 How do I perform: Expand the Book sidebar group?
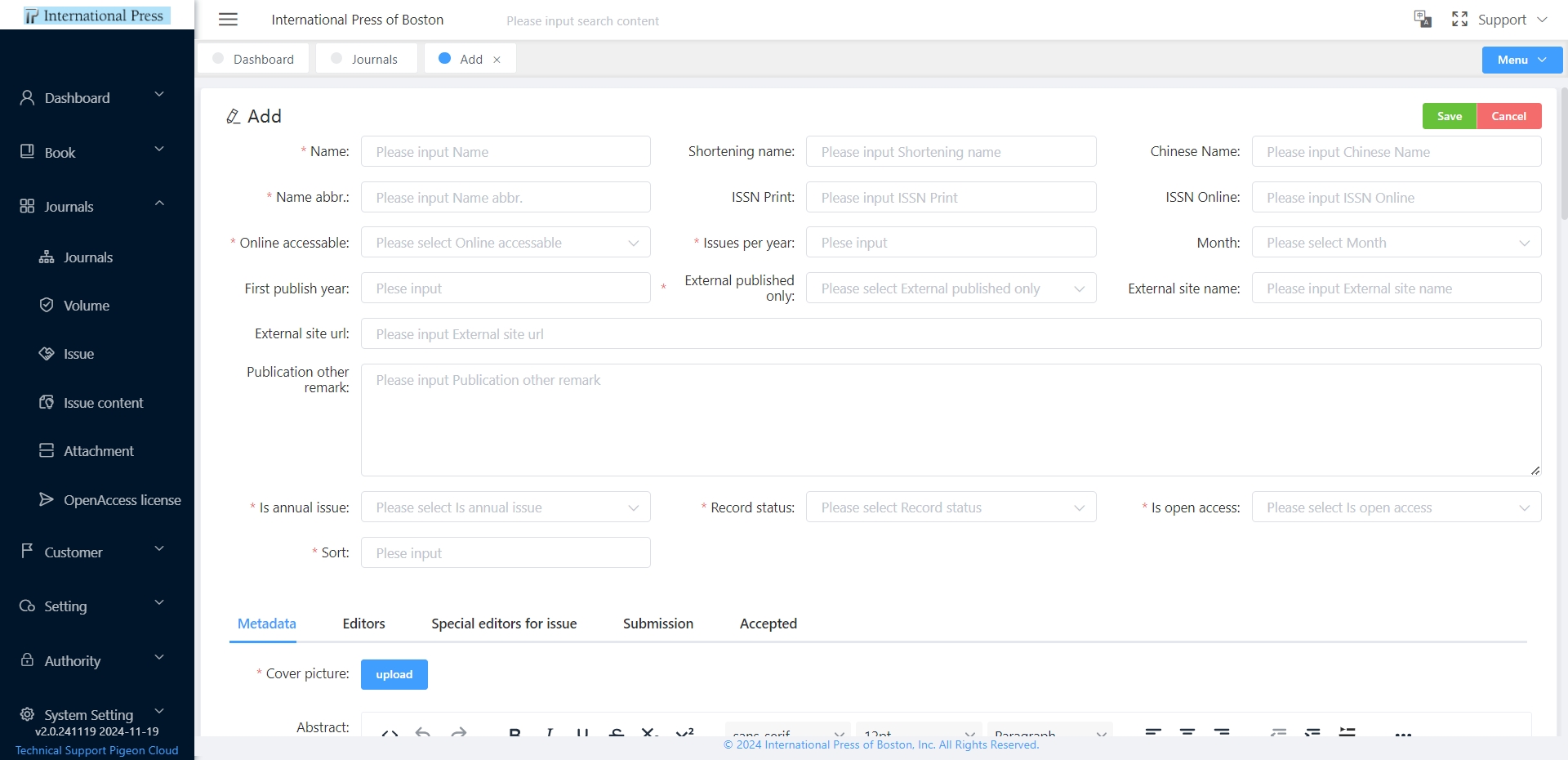click(96, 152)
